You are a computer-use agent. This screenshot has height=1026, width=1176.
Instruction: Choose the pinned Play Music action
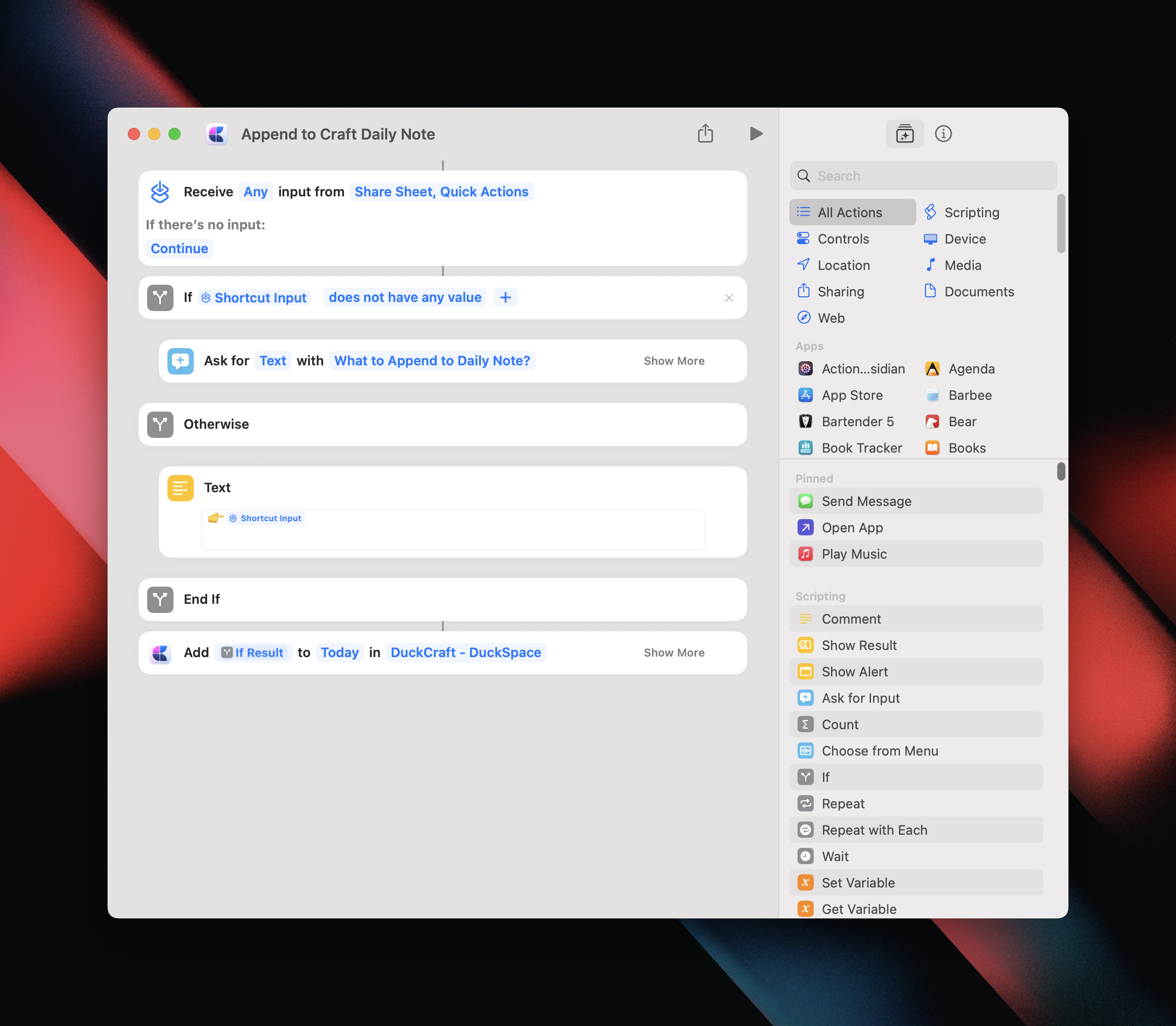click(x=916, y=554)
